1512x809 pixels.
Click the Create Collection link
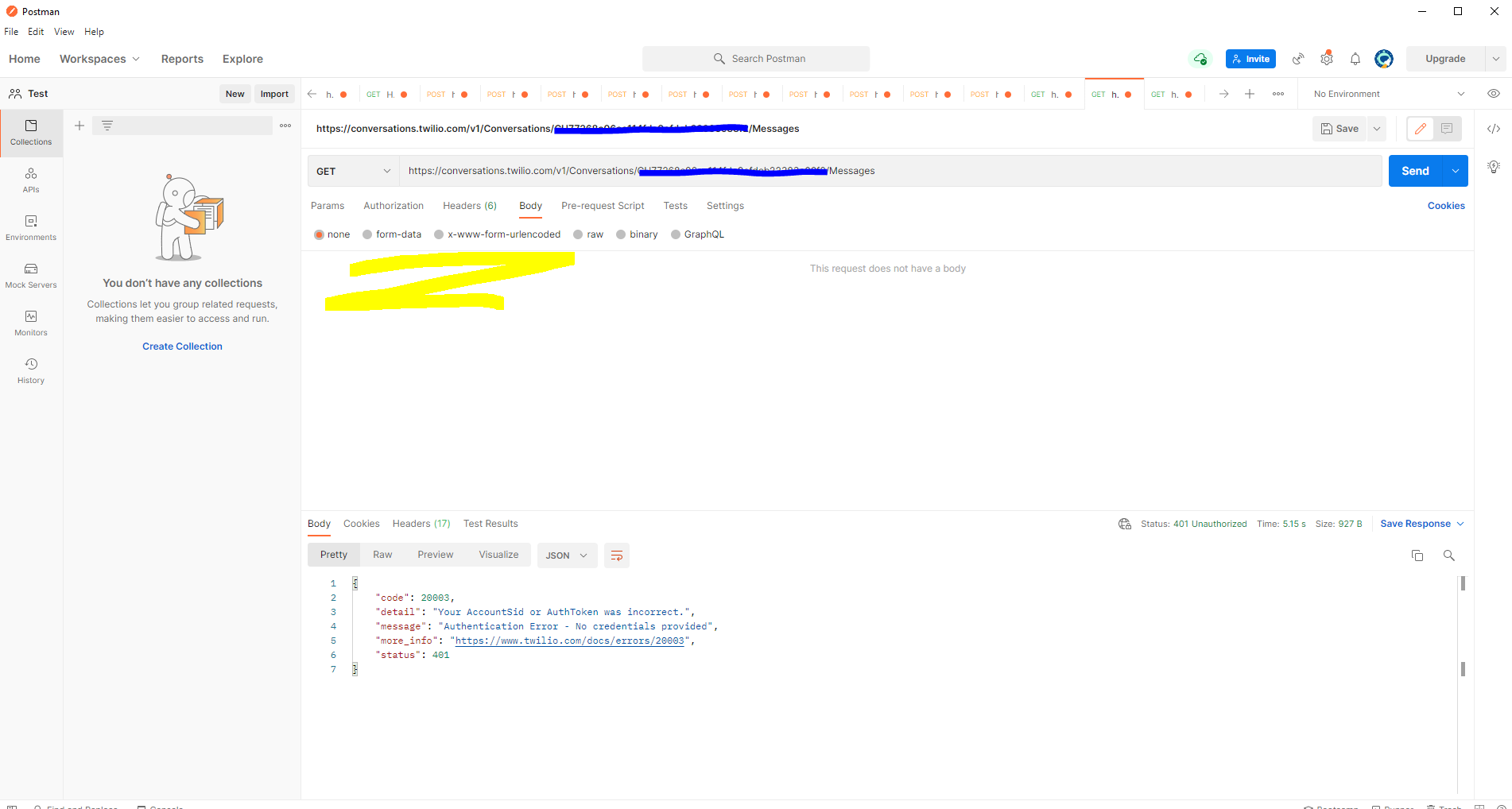tap(182, 346)
